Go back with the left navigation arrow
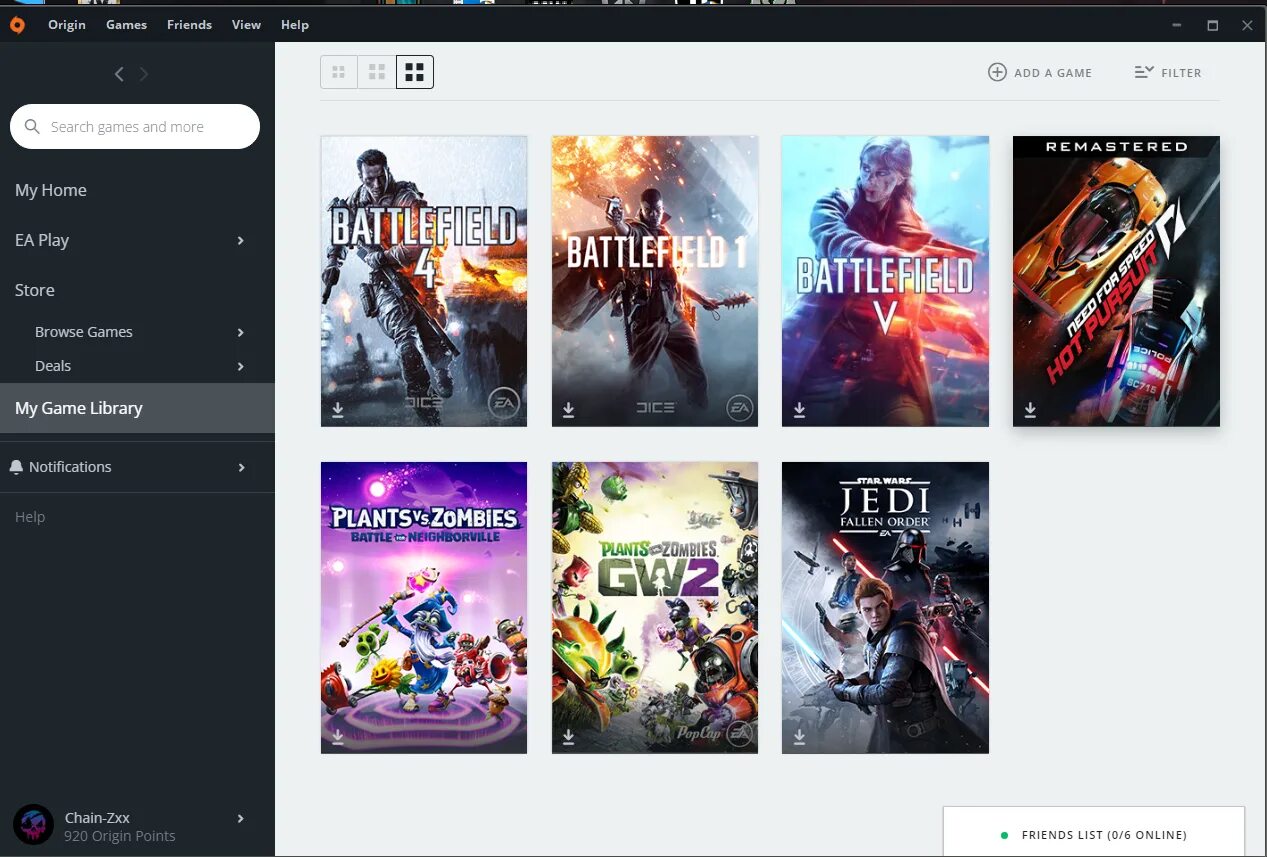The width and height of the screenshot is (1267, 857). [119, 74]
